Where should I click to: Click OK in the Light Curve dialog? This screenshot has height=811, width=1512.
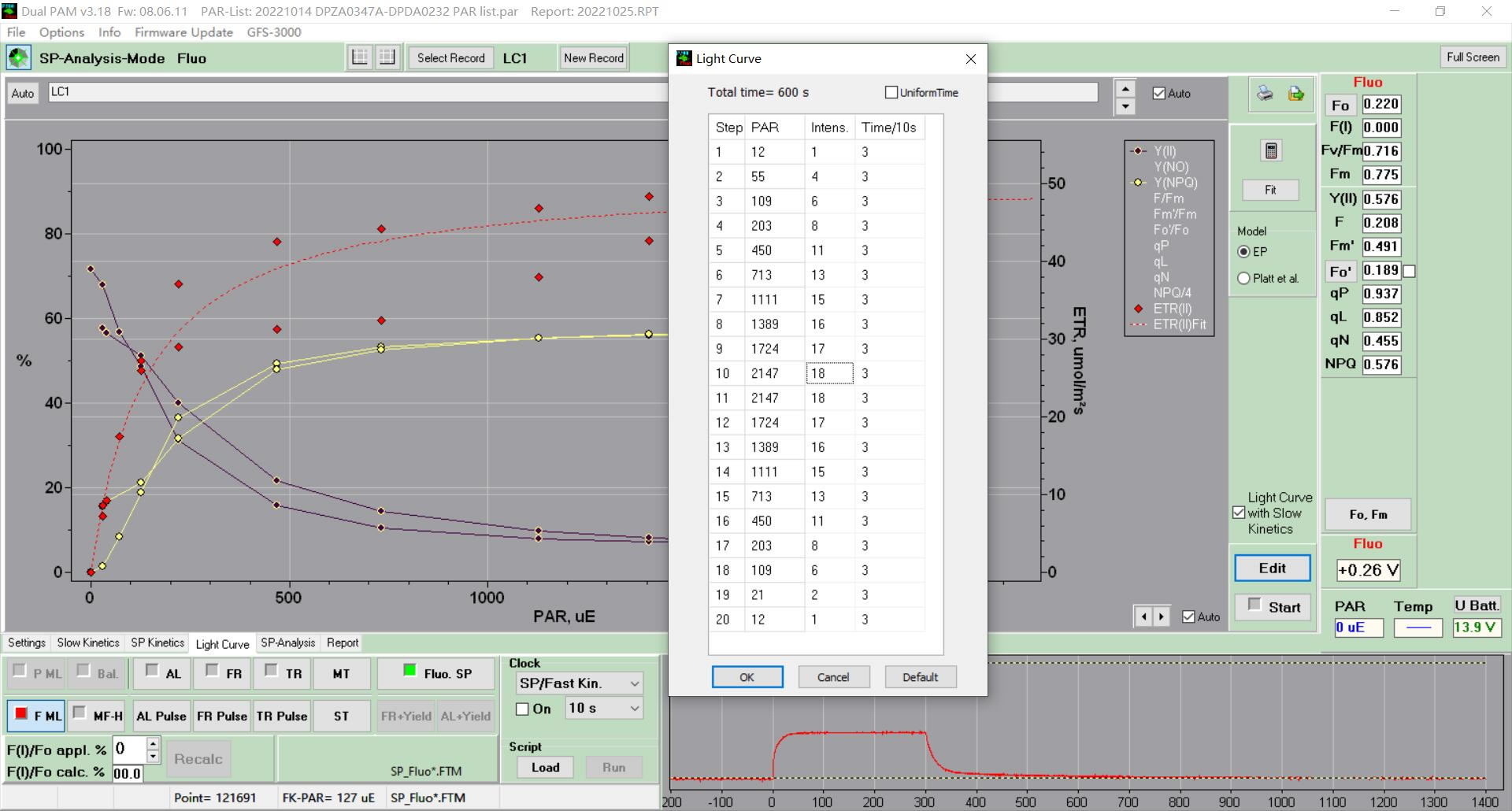pyautogui.click(x=747, y=677)
